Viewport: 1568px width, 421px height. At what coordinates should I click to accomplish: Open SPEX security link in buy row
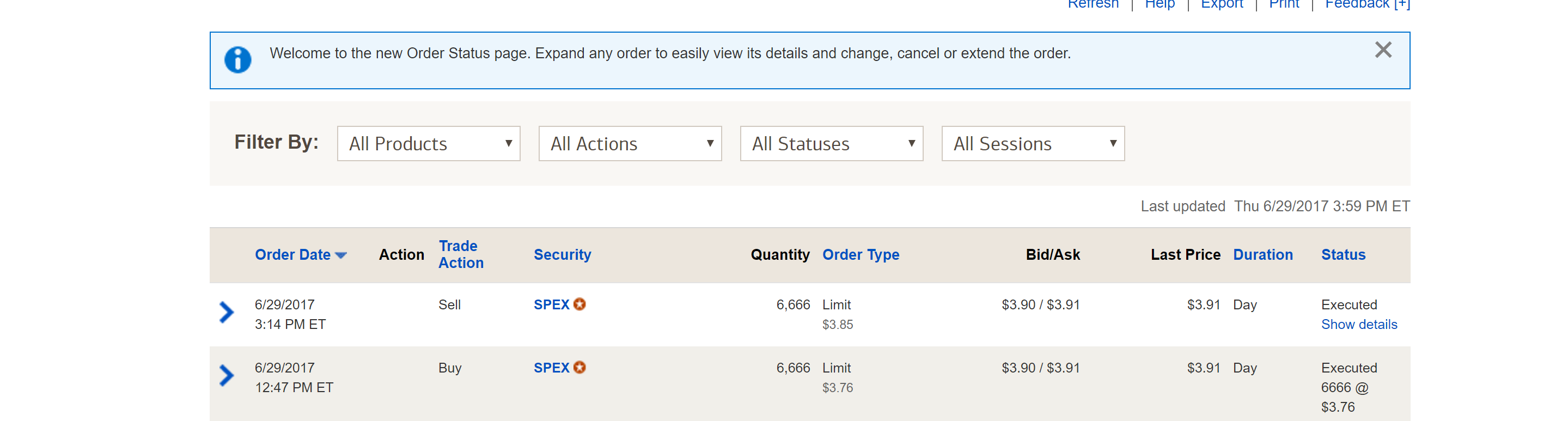(551, 368)
